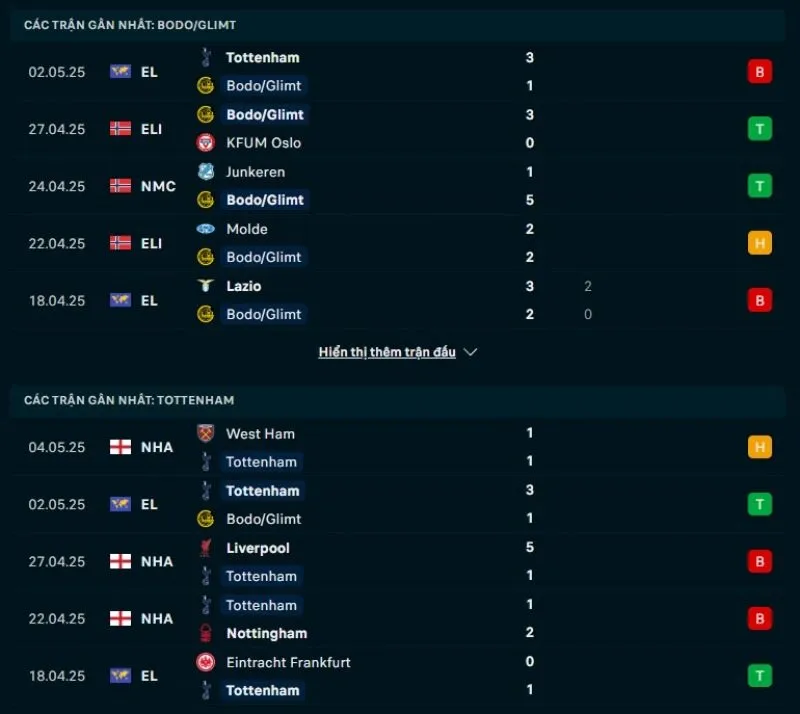Select the Liverpool club badge
The image size is (800, 714).
pos(207,548)
